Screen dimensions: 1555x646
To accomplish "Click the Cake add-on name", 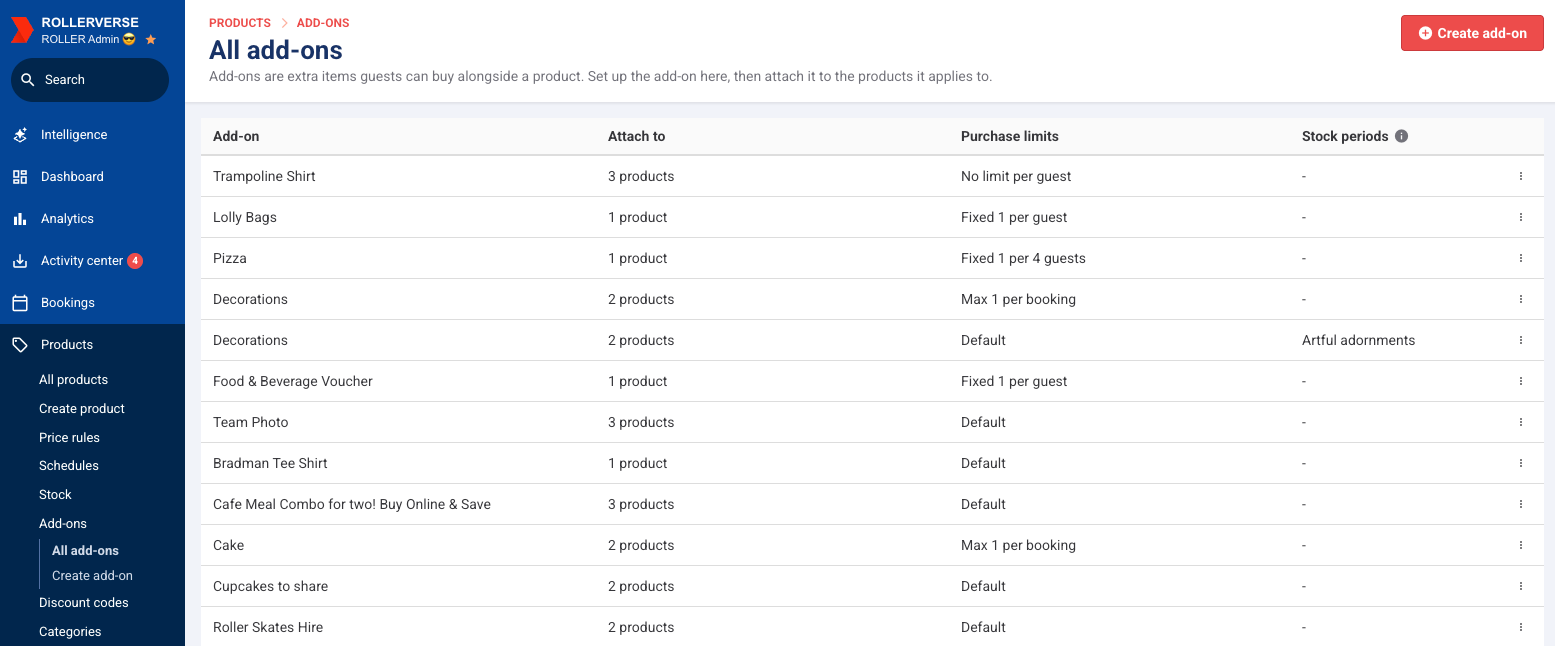I will (x=229, y=545).
